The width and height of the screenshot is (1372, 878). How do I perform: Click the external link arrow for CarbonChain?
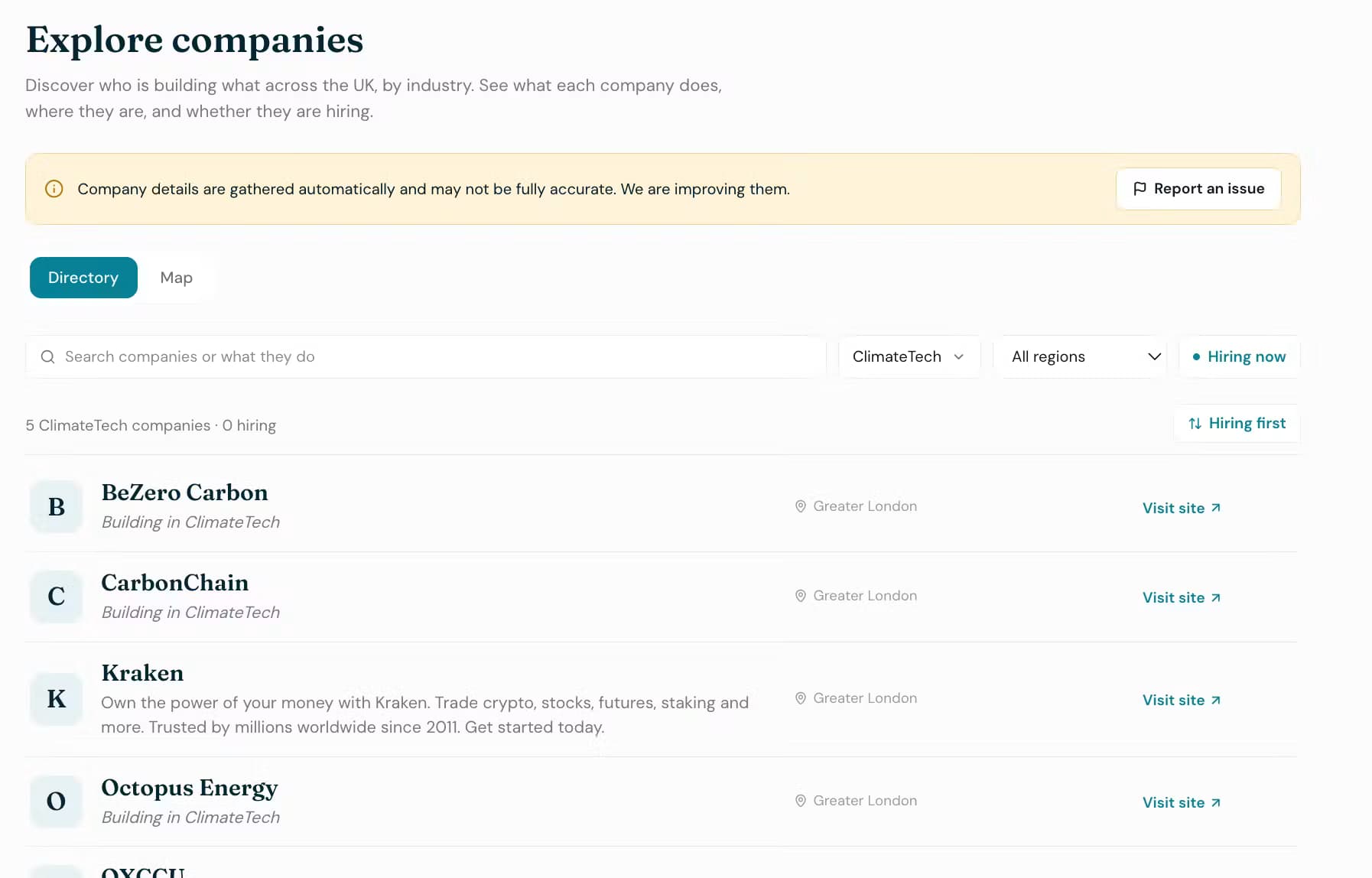[1216, 597]
